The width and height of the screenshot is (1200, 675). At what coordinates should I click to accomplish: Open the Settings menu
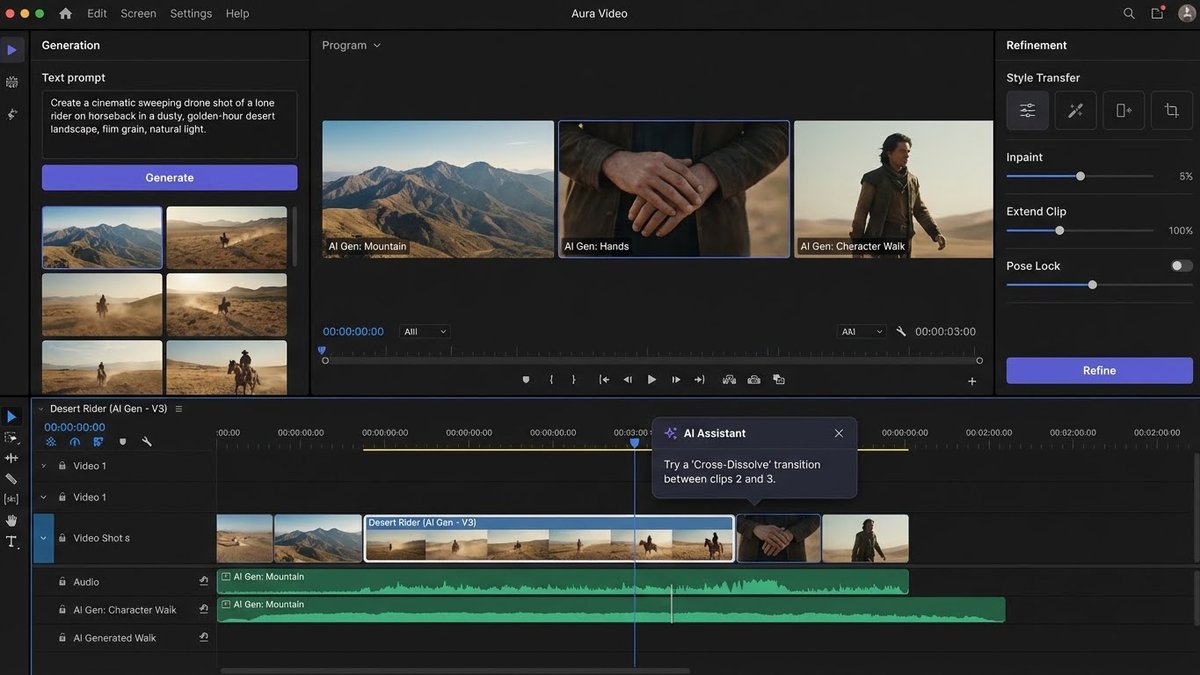190,14
